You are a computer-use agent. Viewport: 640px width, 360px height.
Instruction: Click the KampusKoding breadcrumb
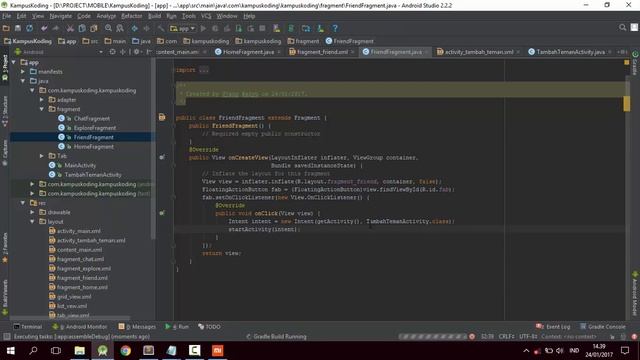click(28, 41)
